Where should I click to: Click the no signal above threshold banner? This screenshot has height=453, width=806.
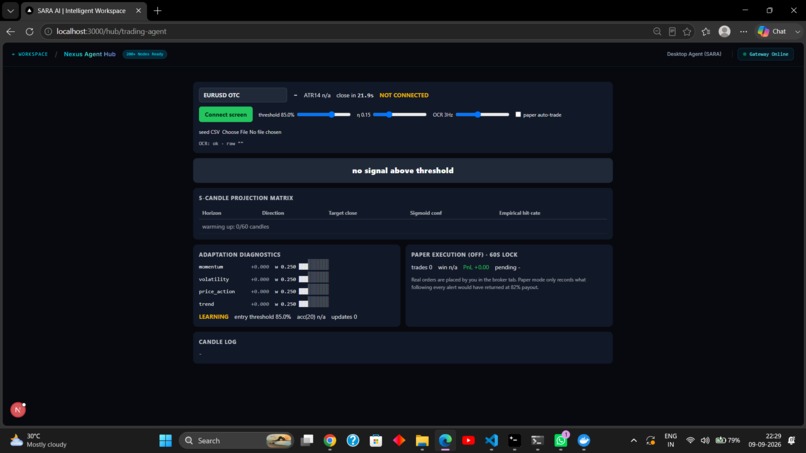click(402, 170)
